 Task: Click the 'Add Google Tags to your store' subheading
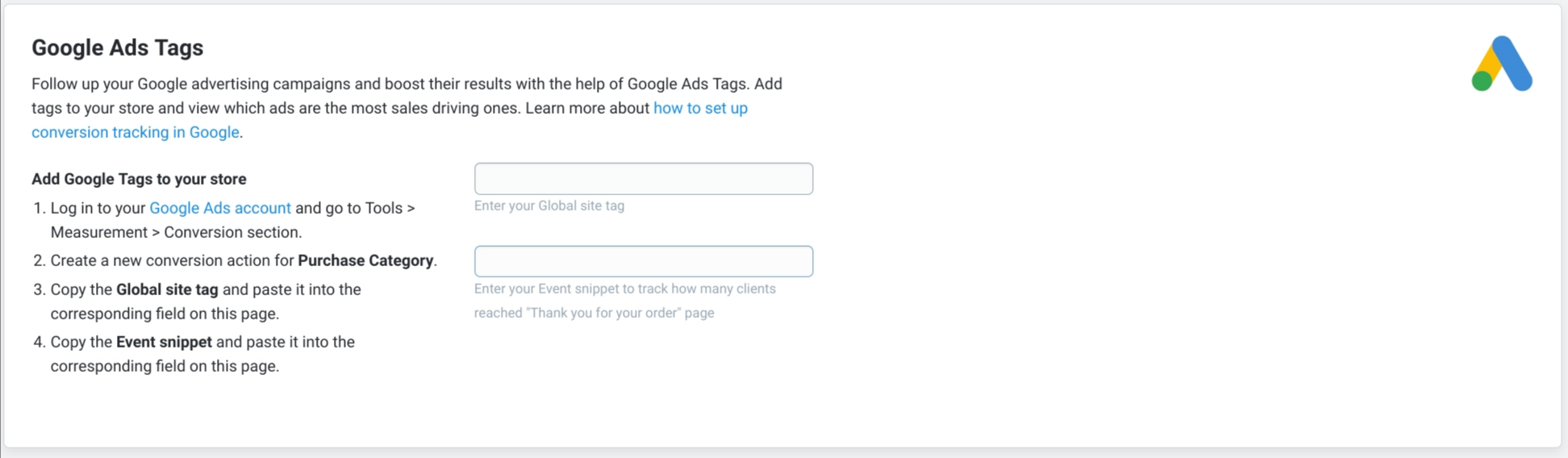point(139,179)
